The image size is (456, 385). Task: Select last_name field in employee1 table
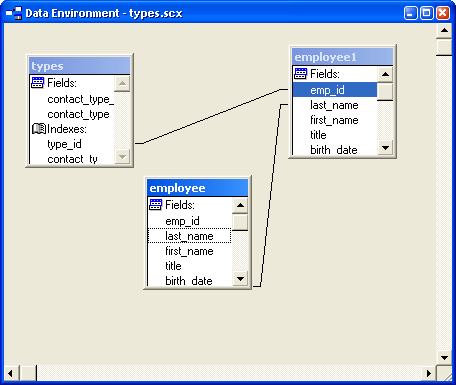tap(334, 105)
